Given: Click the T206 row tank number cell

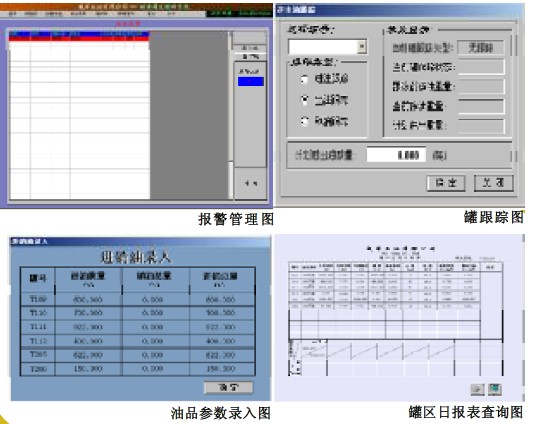Looking at the screenshot, I should pyautogui.click(x=38, y=369).
